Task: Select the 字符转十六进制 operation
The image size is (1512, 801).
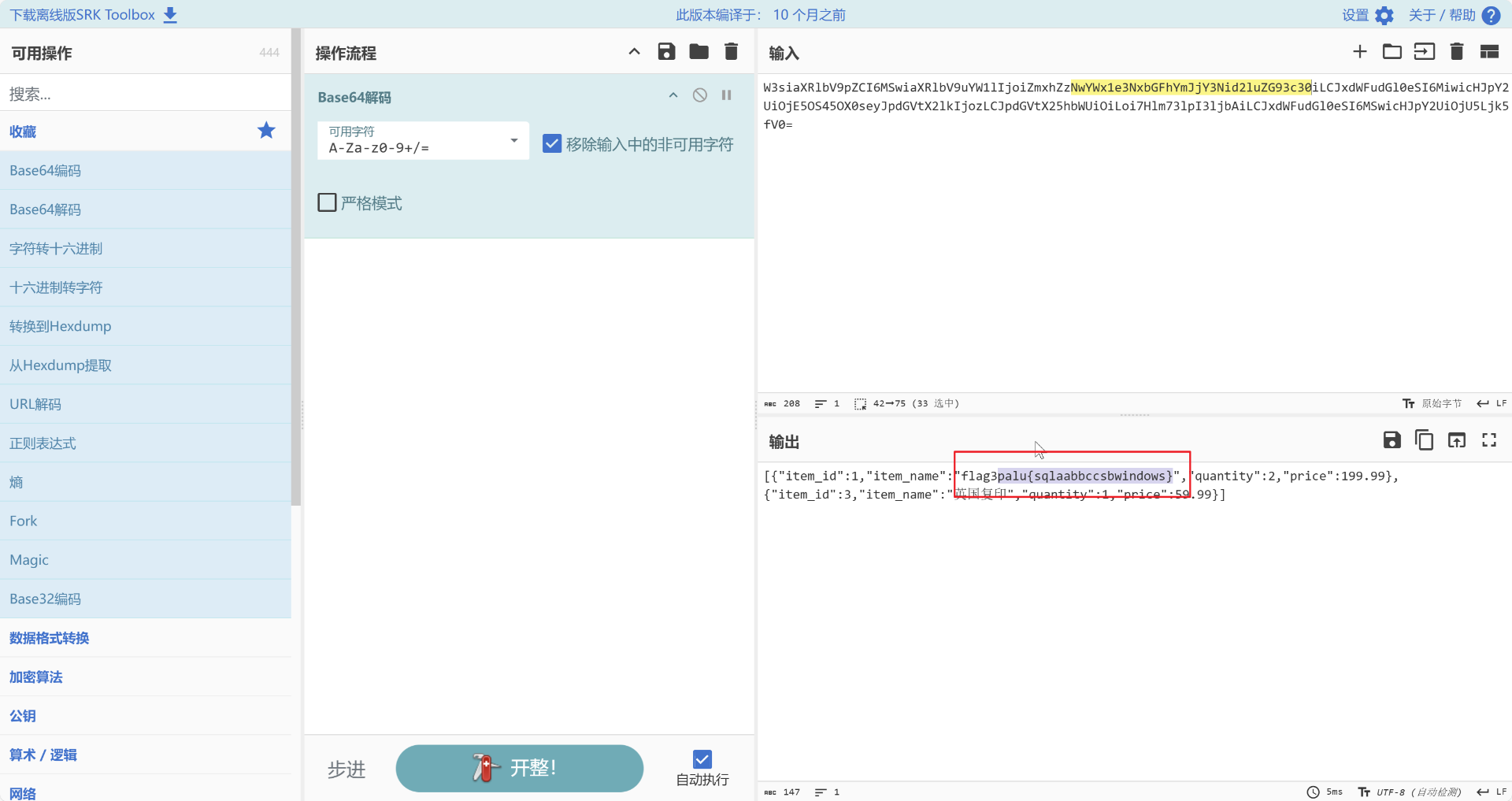Action: pyautogui.click(x=146, y=248)
